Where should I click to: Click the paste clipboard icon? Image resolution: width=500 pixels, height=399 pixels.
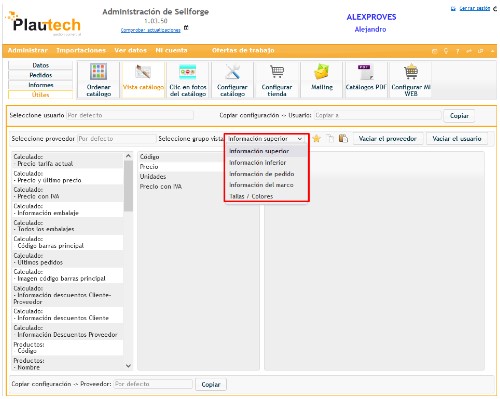[343, 138]
